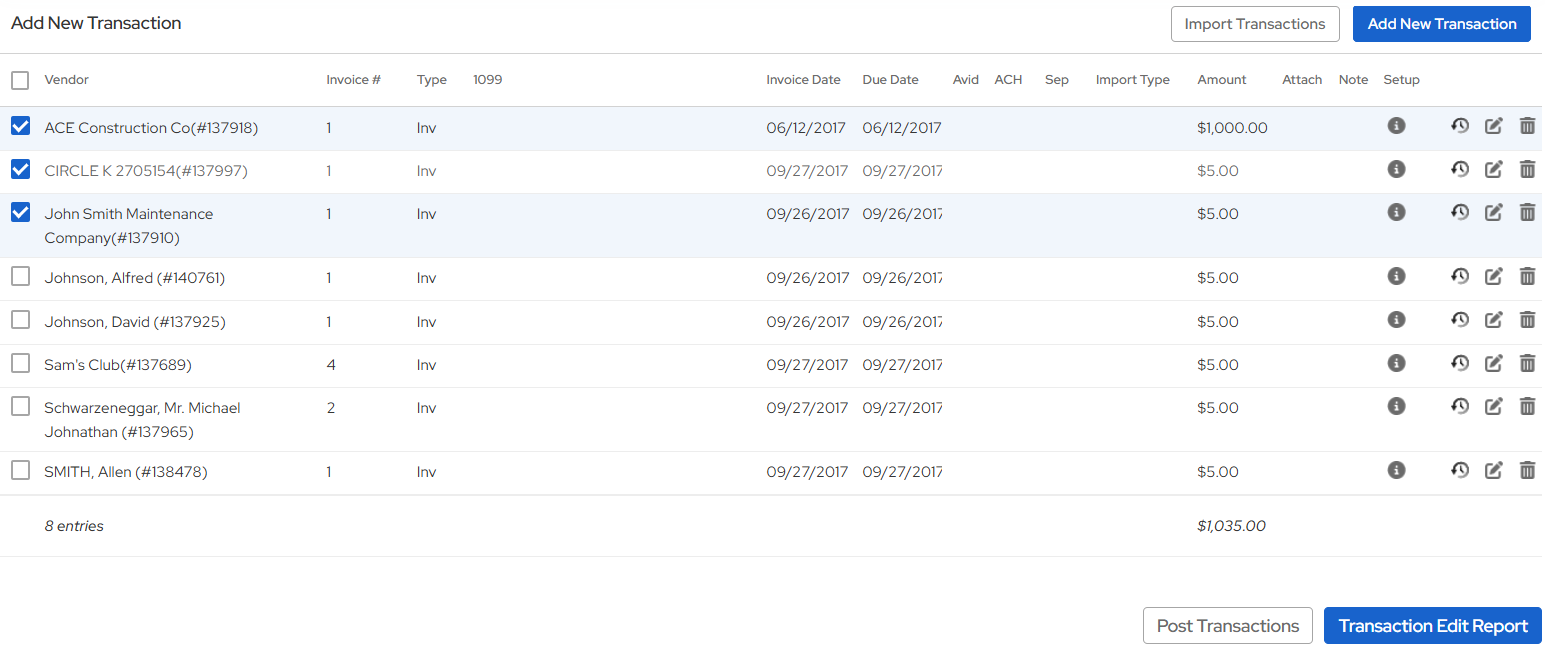Delete the Johnson, Alfred transaction
The image size is (1545, 648).
click(1527, 277)
